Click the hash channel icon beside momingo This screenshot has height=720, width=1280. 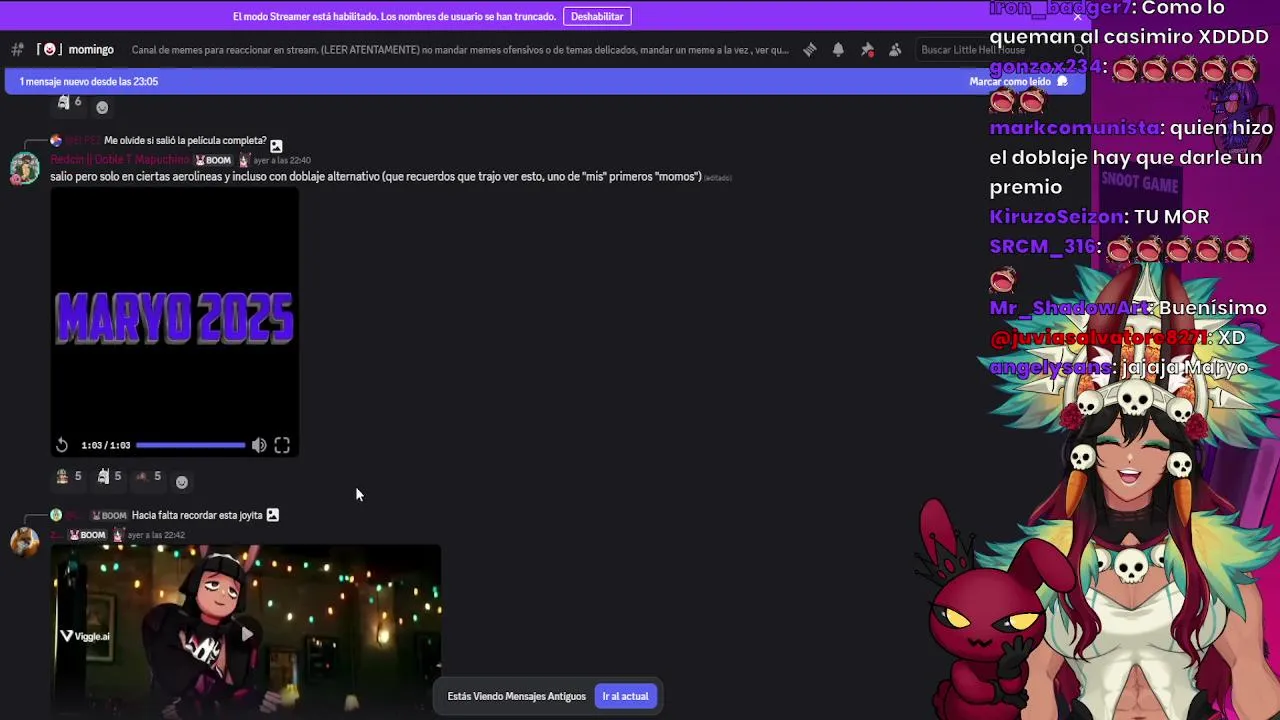click(x=17, y=50)
